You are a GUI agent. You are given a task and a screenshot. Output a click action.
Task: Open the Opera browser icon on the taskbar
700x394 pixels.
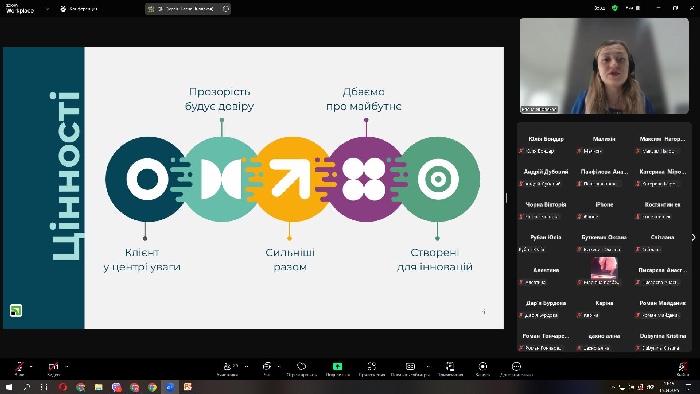point(62,387)
